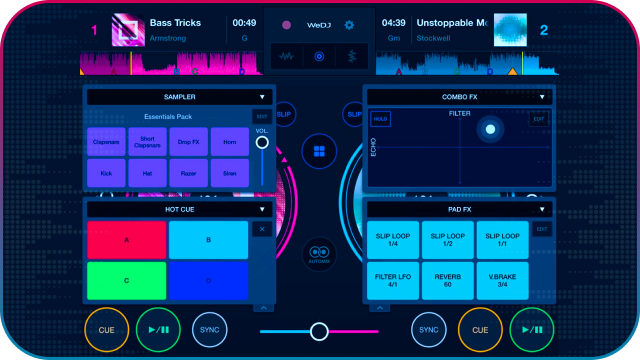Activate REVERB 60 pad effect

point(448,280)
